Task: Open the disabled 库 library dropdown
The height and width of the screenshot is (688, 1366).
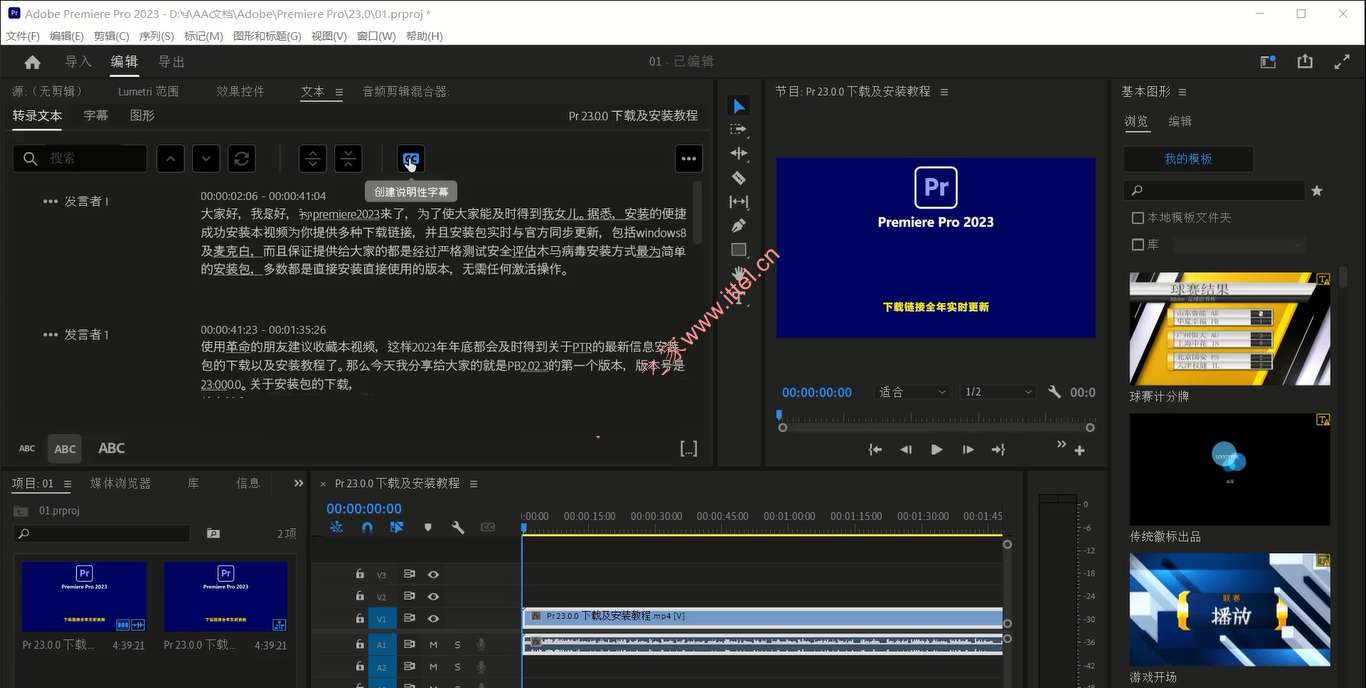Action: click(x=1239, y=245)
